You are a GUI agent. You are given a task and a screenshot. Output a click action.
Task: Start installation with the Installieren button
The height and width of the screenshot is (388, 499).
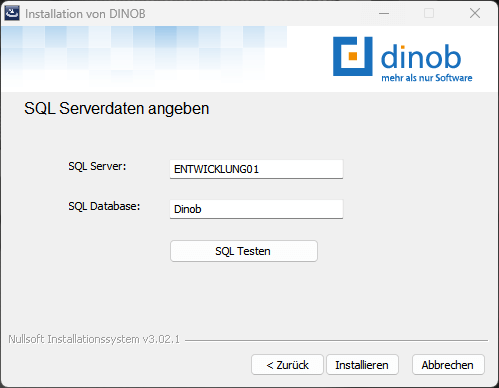tap(362, 365)
